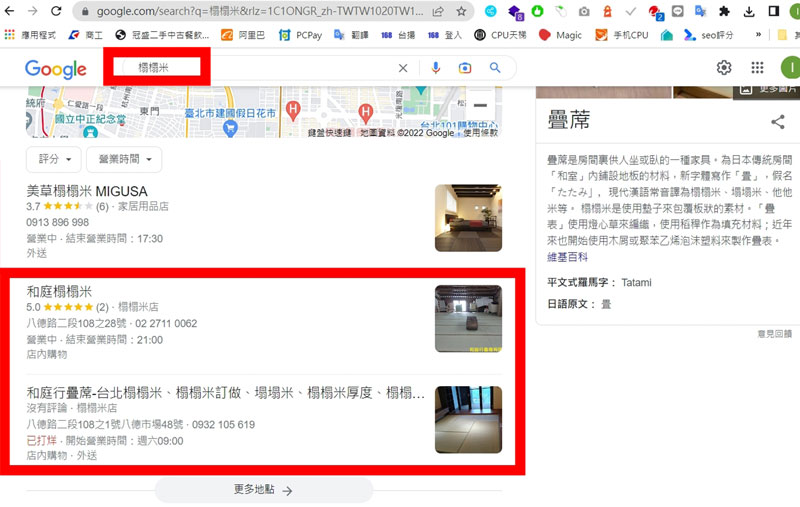Screen dimensions: 800x507
Task: Zoom out the map with minus button
Action: click(x=480, y=106)
